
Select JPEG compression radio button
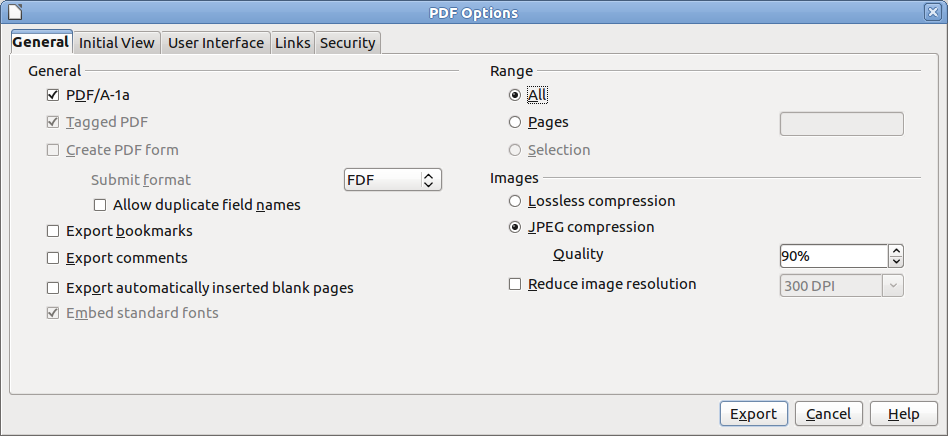[x=515, y=227]
